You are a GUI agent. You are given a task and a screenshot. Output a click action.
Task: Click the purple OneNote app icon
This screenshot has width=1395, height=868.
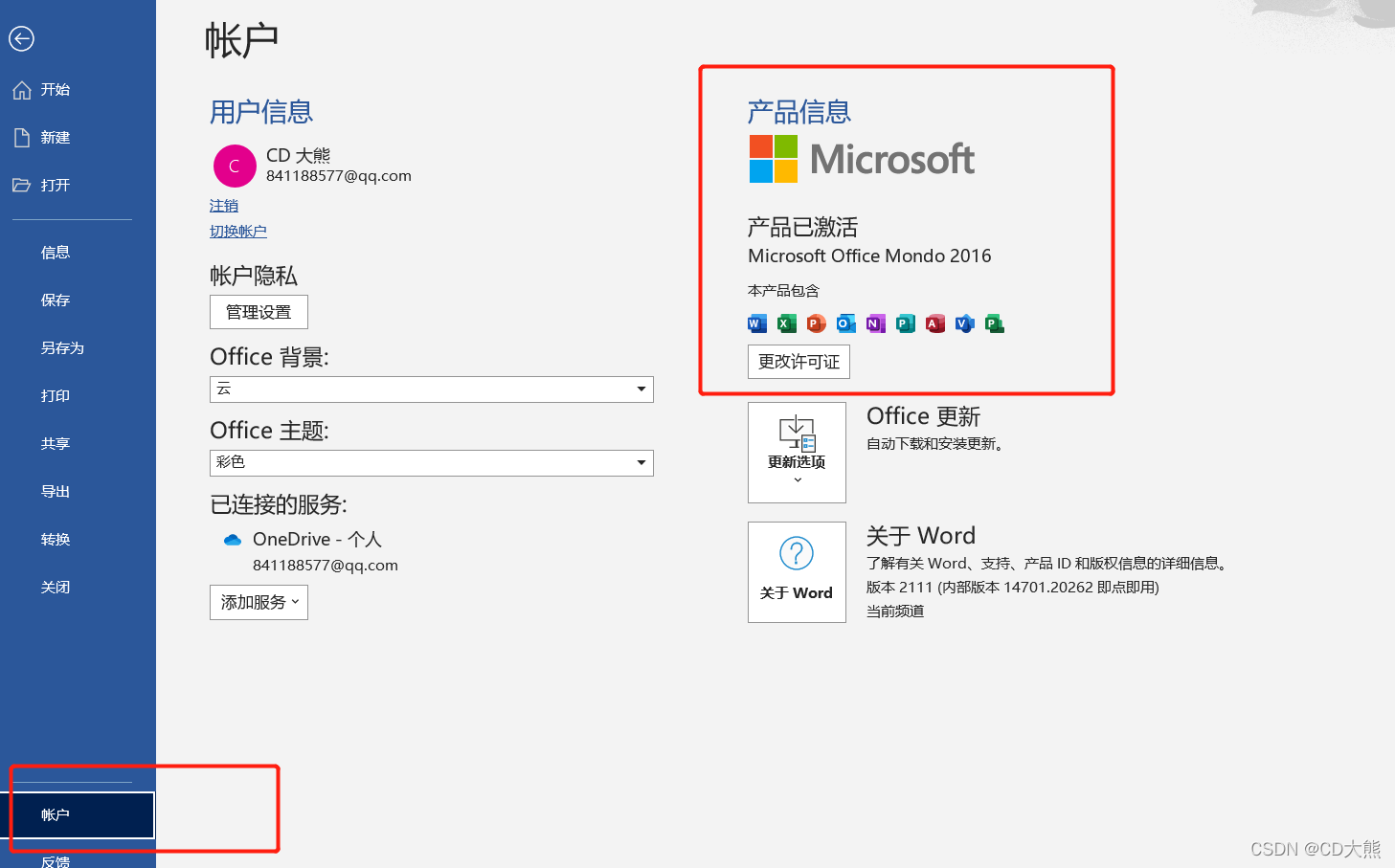876,323
